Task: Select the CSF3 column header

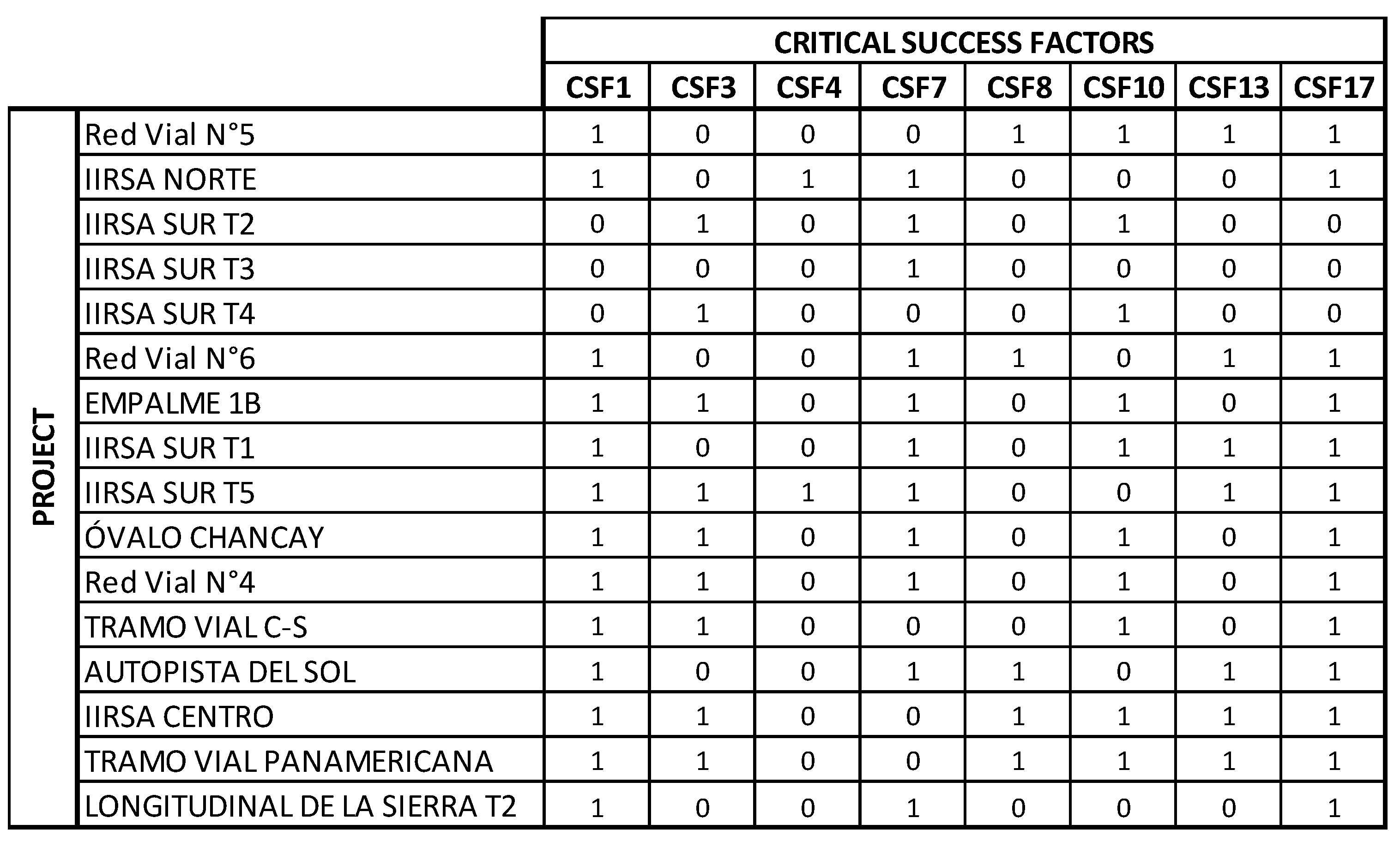Action: [x=703, y=86]
